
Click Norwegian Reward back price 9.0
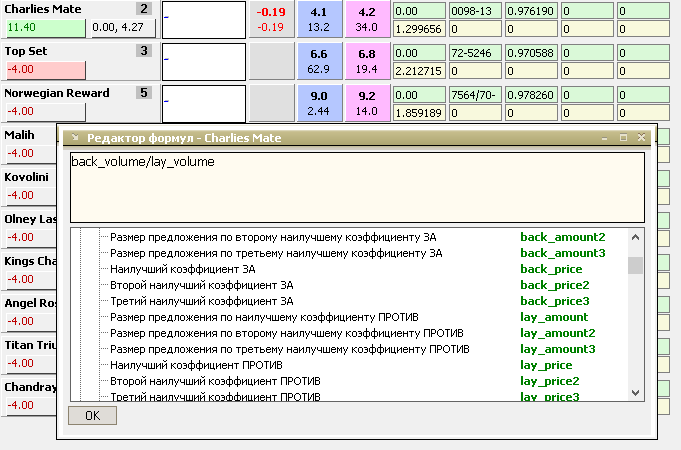click(319, 103)
